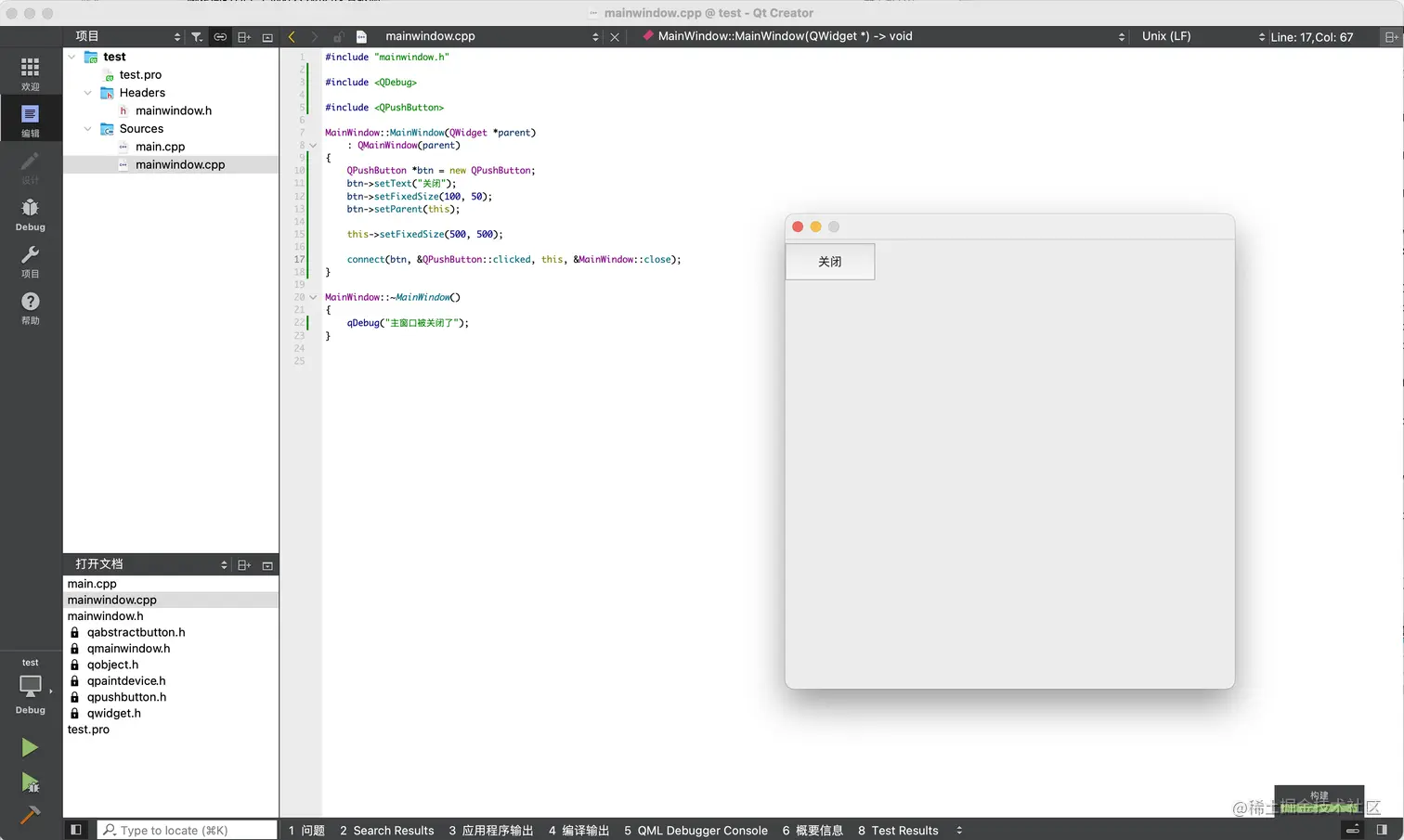Open the Issues output pane
This screenshot has height=840, width=1404.
click(x=306, y=830)
